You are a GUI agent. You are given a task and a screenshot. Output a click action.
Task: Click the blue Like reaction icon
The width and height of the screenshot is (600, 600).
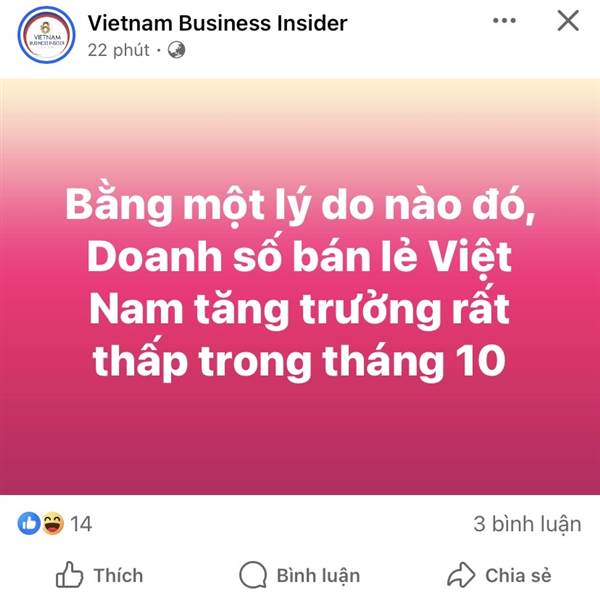[29, 523]
